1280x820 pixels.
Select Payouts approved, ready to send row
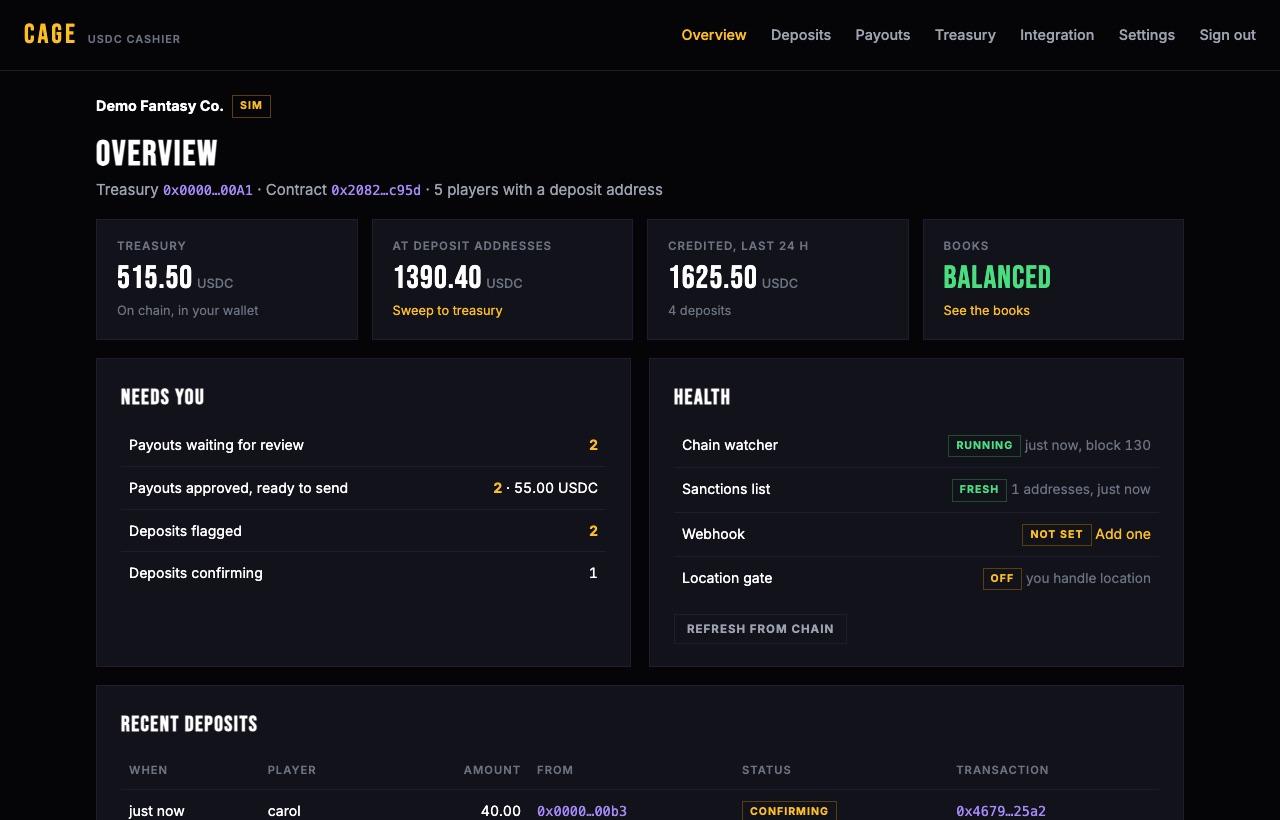click(363, 488)
